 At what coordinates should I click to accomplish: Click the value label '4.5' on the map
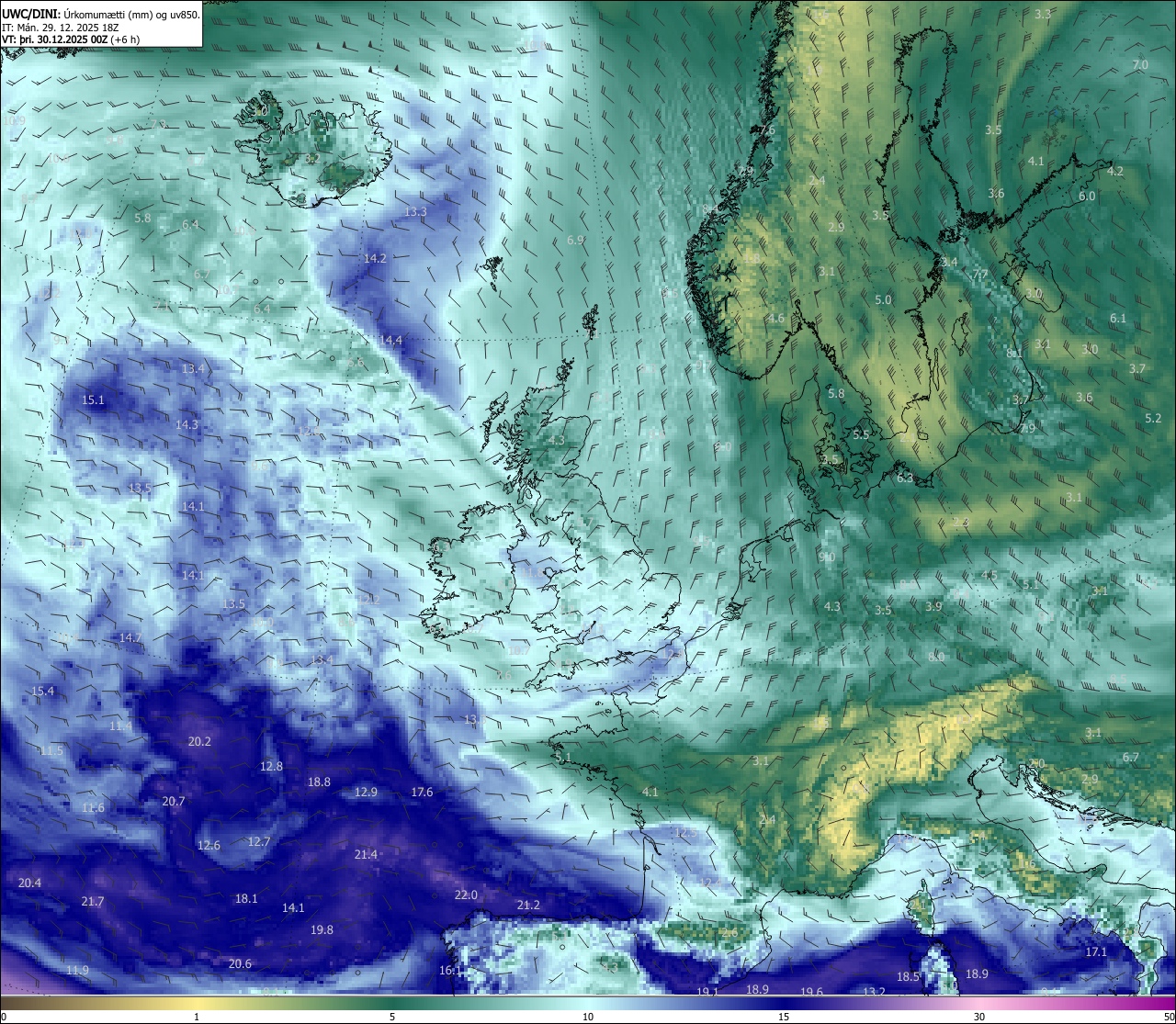point(989,576)
